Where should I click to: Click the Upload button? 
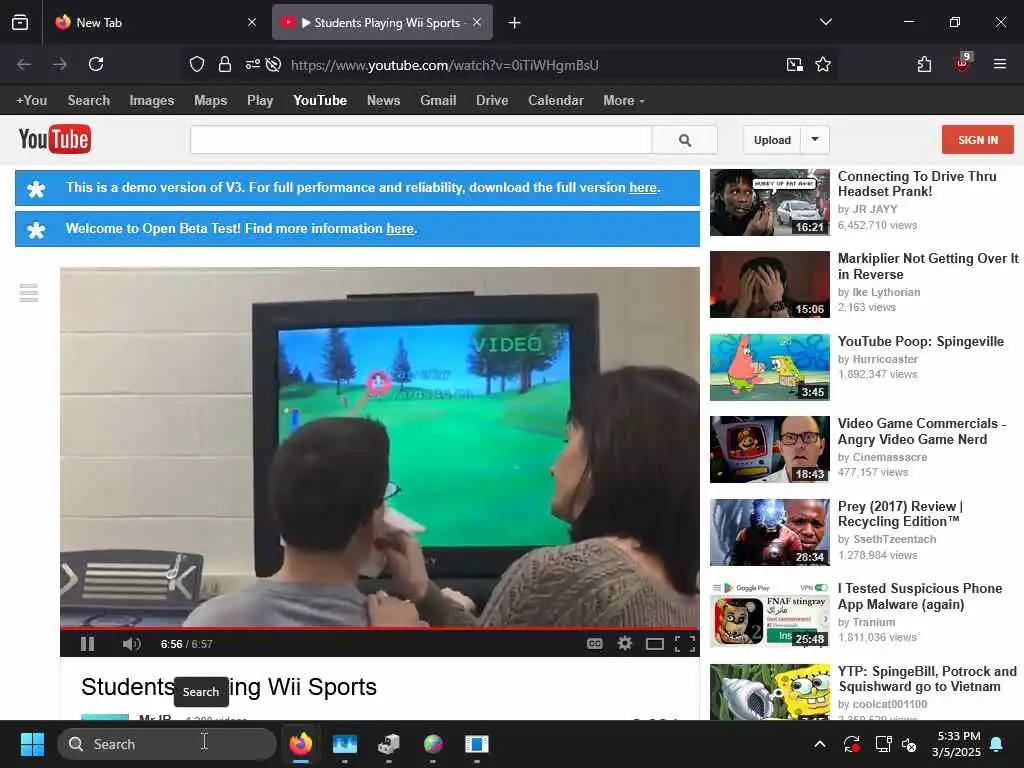coord(772,140)
